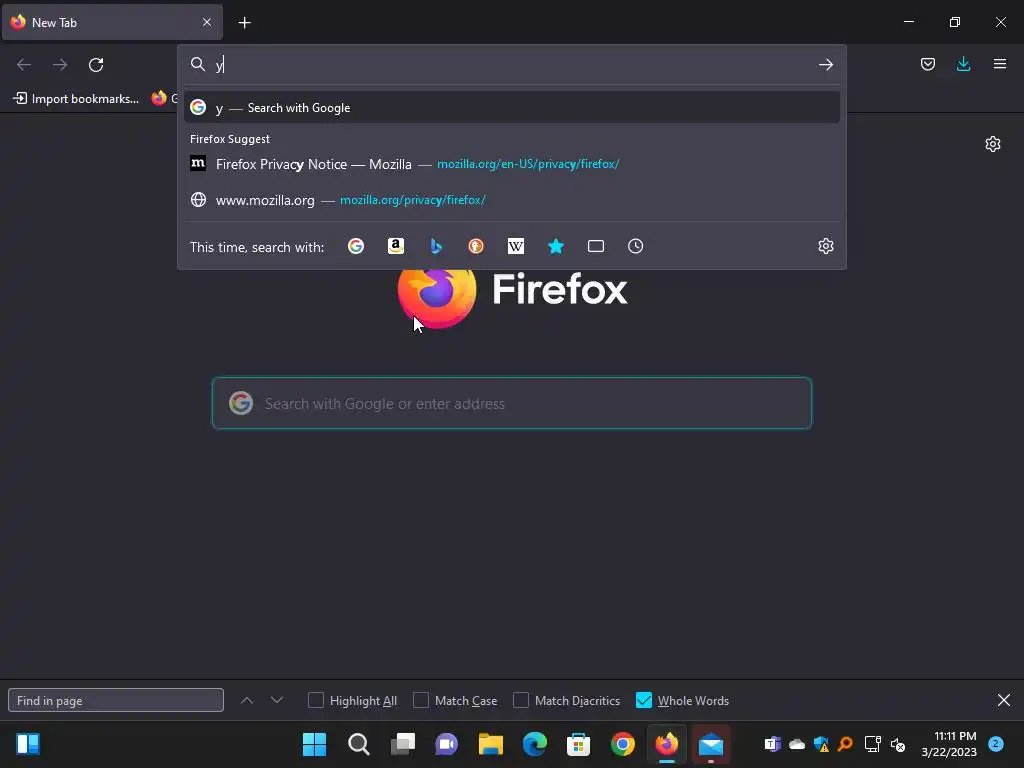This screenshot has width=1024, height=768.
Task: Close the find bar
Action: point(1004,700)
